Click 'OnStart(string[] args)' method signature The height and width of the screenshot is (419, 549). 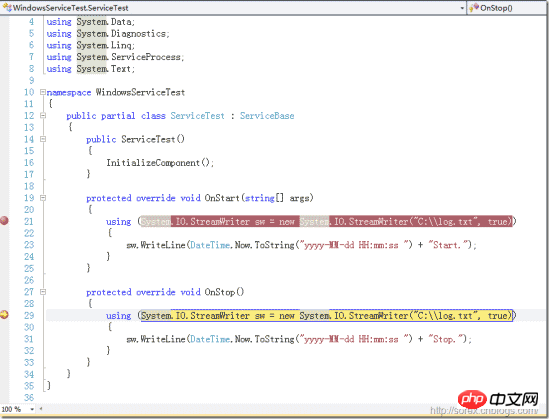pos(259,198)
